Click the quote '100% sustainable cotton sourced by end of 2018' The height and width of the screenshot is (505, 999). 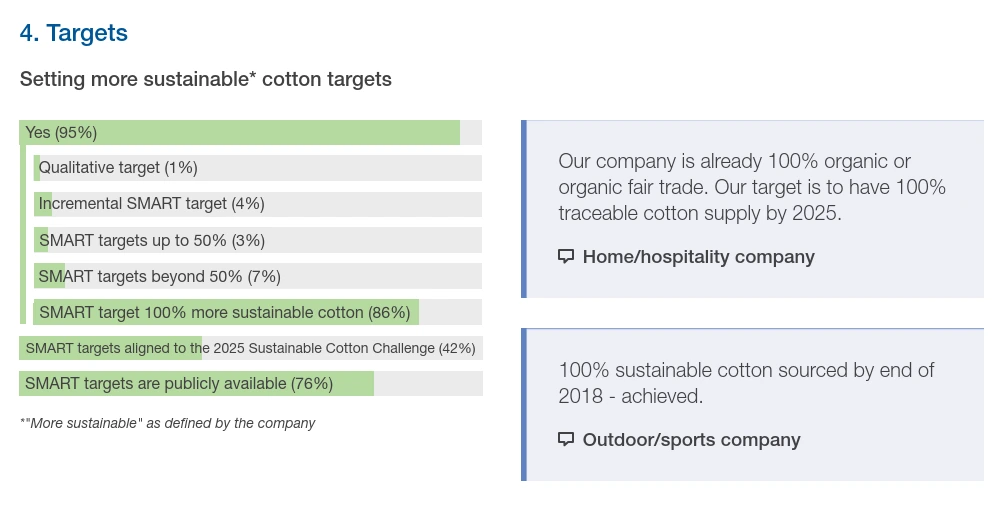coord(746,383)
